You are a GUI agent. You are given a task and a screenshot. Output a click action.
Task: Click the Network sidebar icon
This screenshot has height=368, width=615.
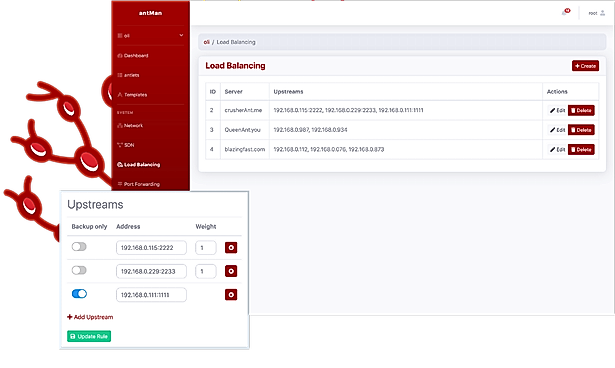pos(120,126)
